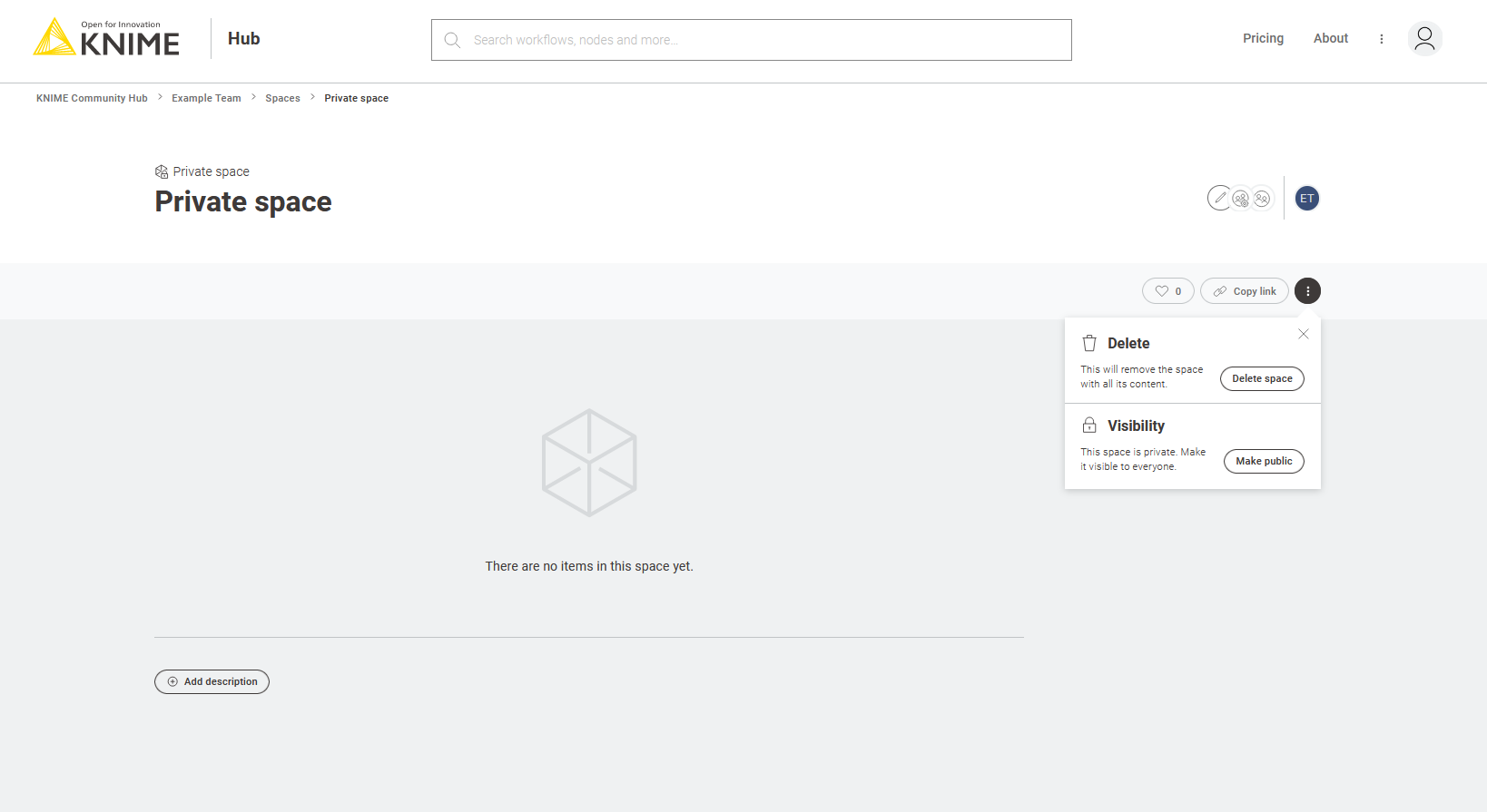Screen dimensions: 1487x812
Task: Focus the search workflows and nodes field
Action: [x=751, y=40]
